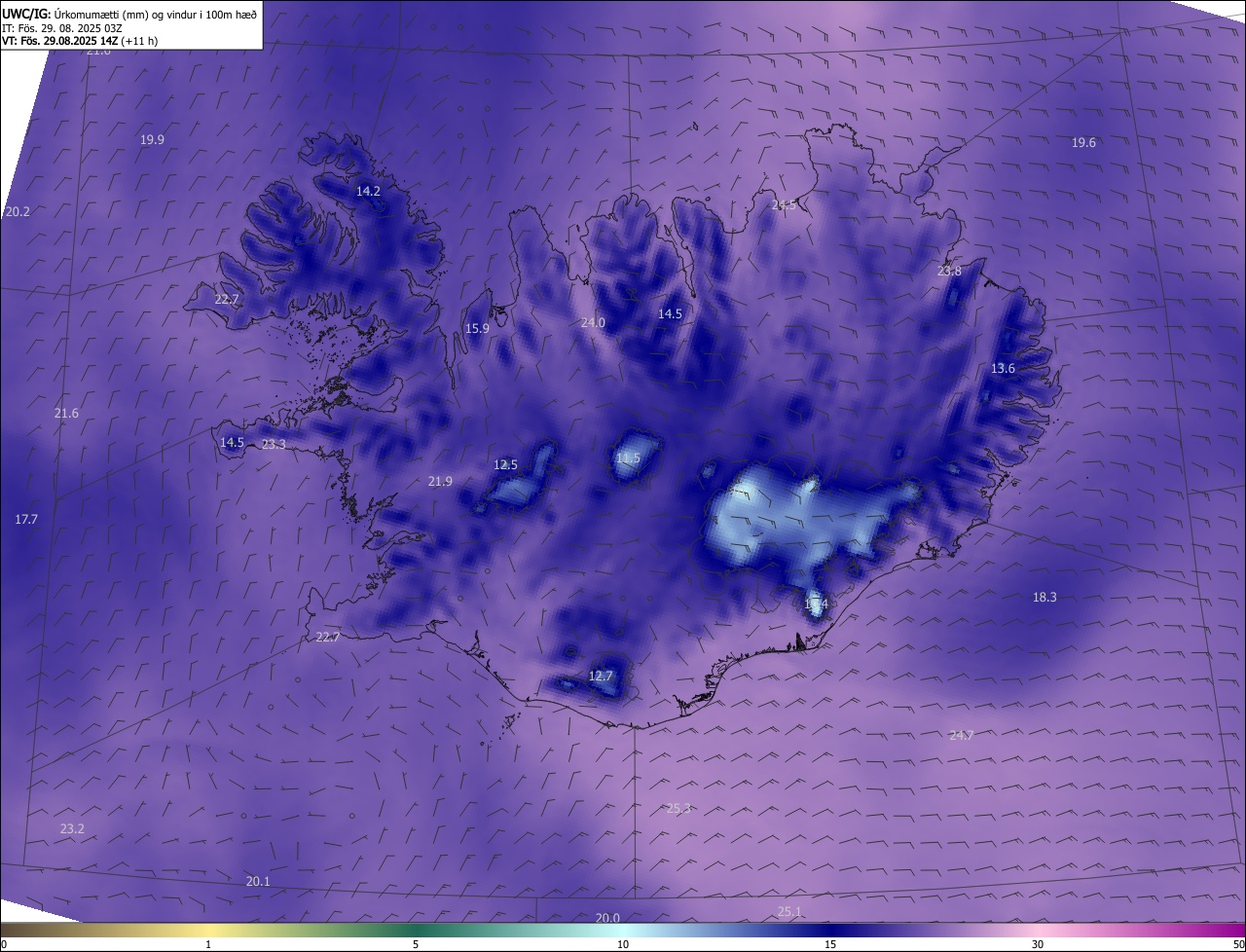Click the 20.2 value label
1246x952 pixels.
pyautogui.click(x=18, y=212)
